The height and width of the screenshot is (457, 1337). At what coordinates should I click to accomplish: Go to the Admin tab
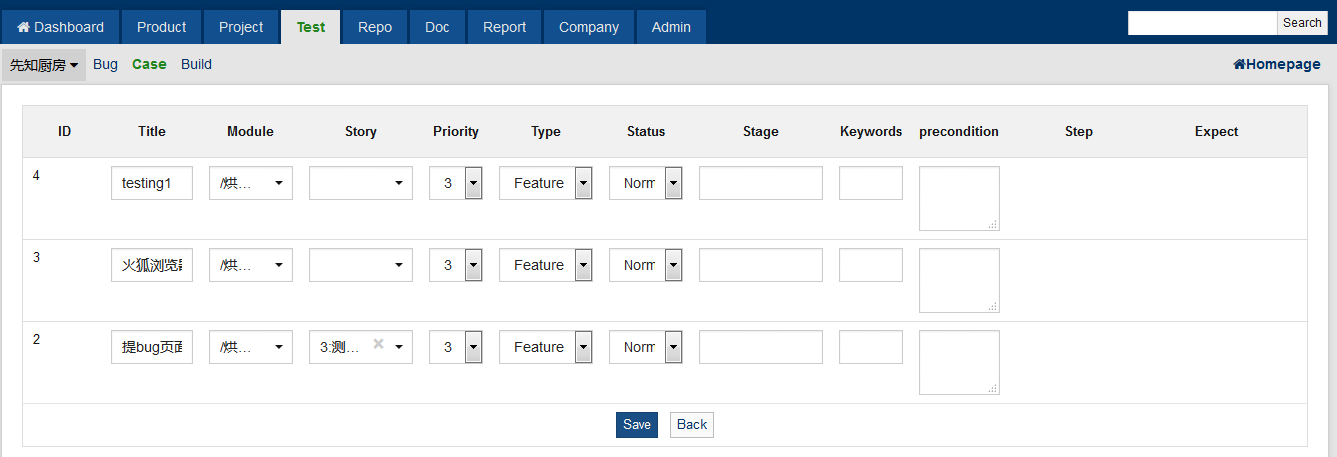[671, 27]
